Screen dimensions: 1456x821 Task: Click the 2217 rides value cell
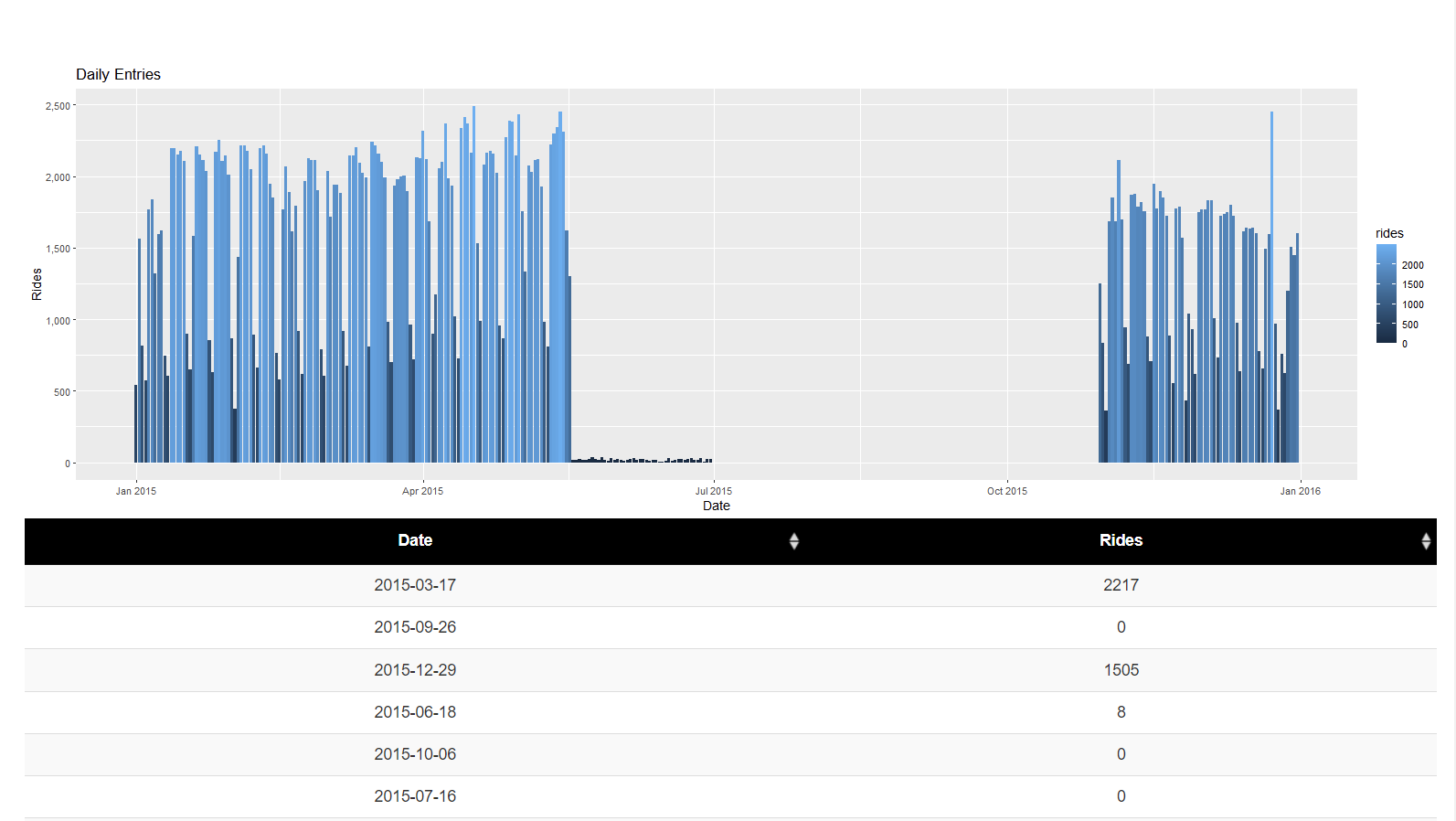pyautogui.click(x=1121, y=585)
